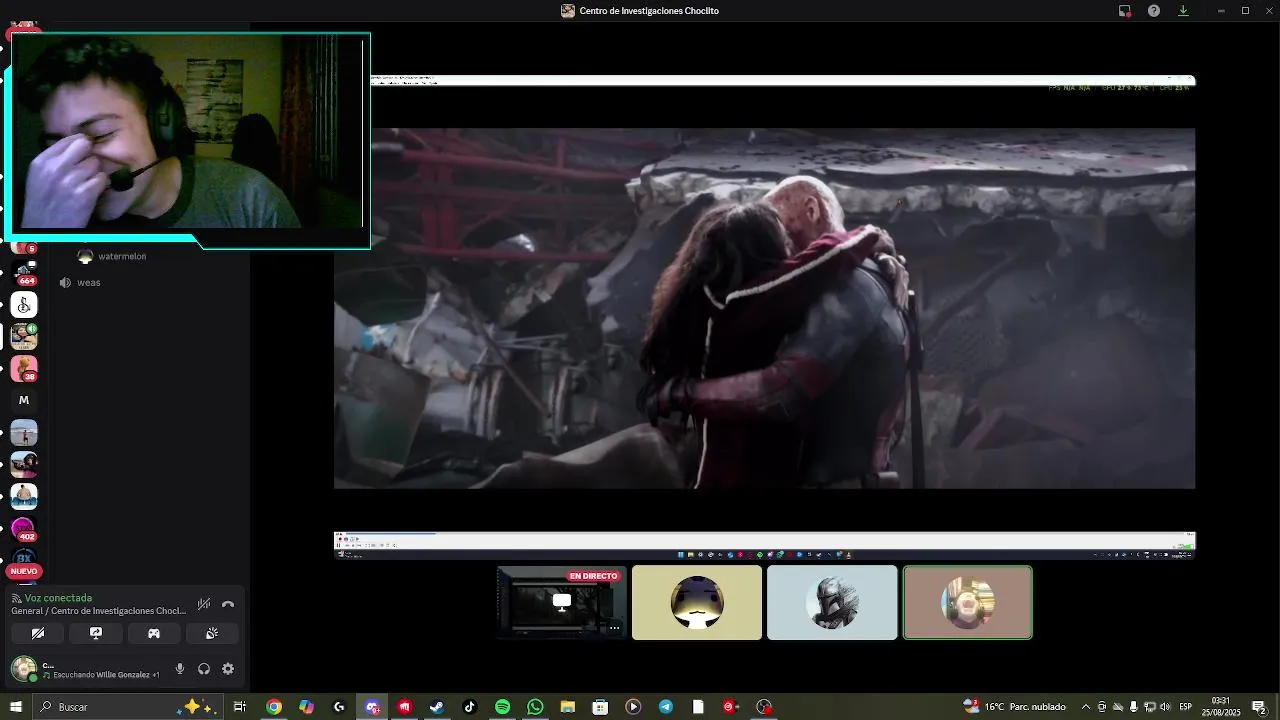Image resolution: width=1280 pixels, height=720 pixels.
Task: Open the Discord inbox icon in the title bar
Action: click(x=1125, y=11)
